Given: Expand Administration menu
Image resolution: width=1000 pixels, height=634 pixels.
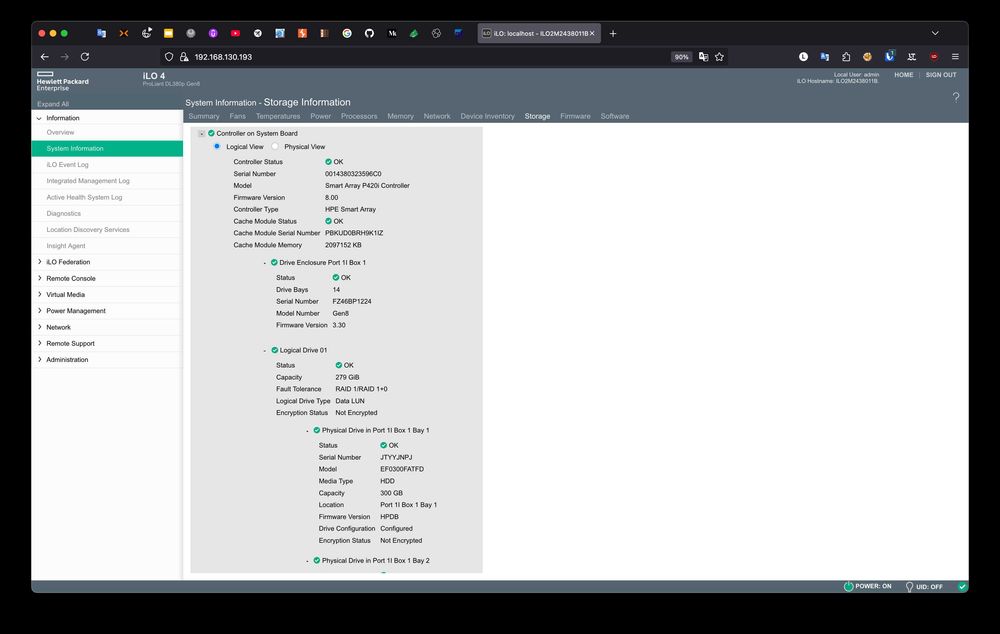Looking at the screenshot, I should click(x=40, y=359).
